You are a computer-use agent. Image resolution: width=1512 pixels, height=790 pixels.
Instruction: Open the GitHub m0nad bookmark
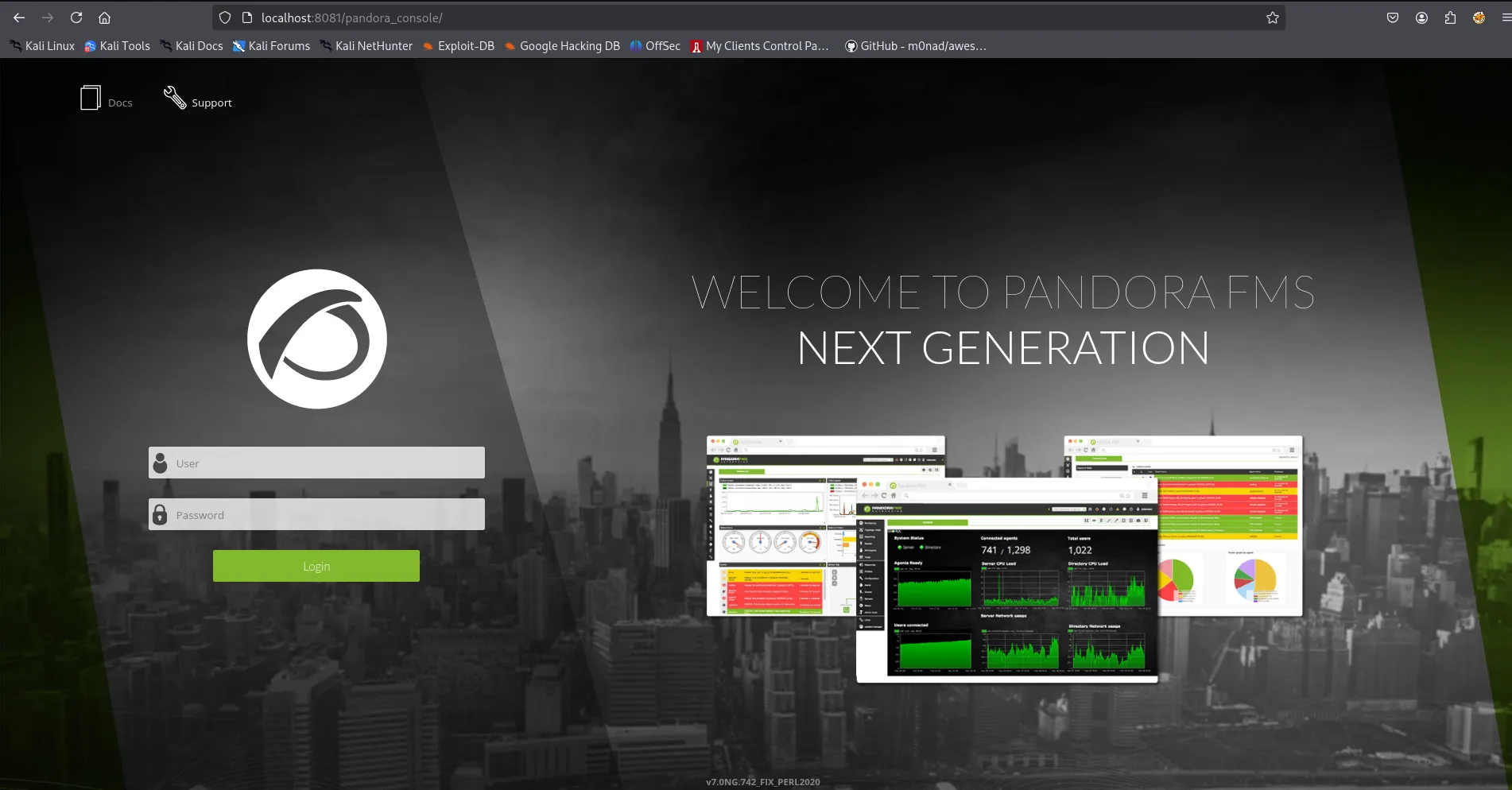tap(916, 46)
